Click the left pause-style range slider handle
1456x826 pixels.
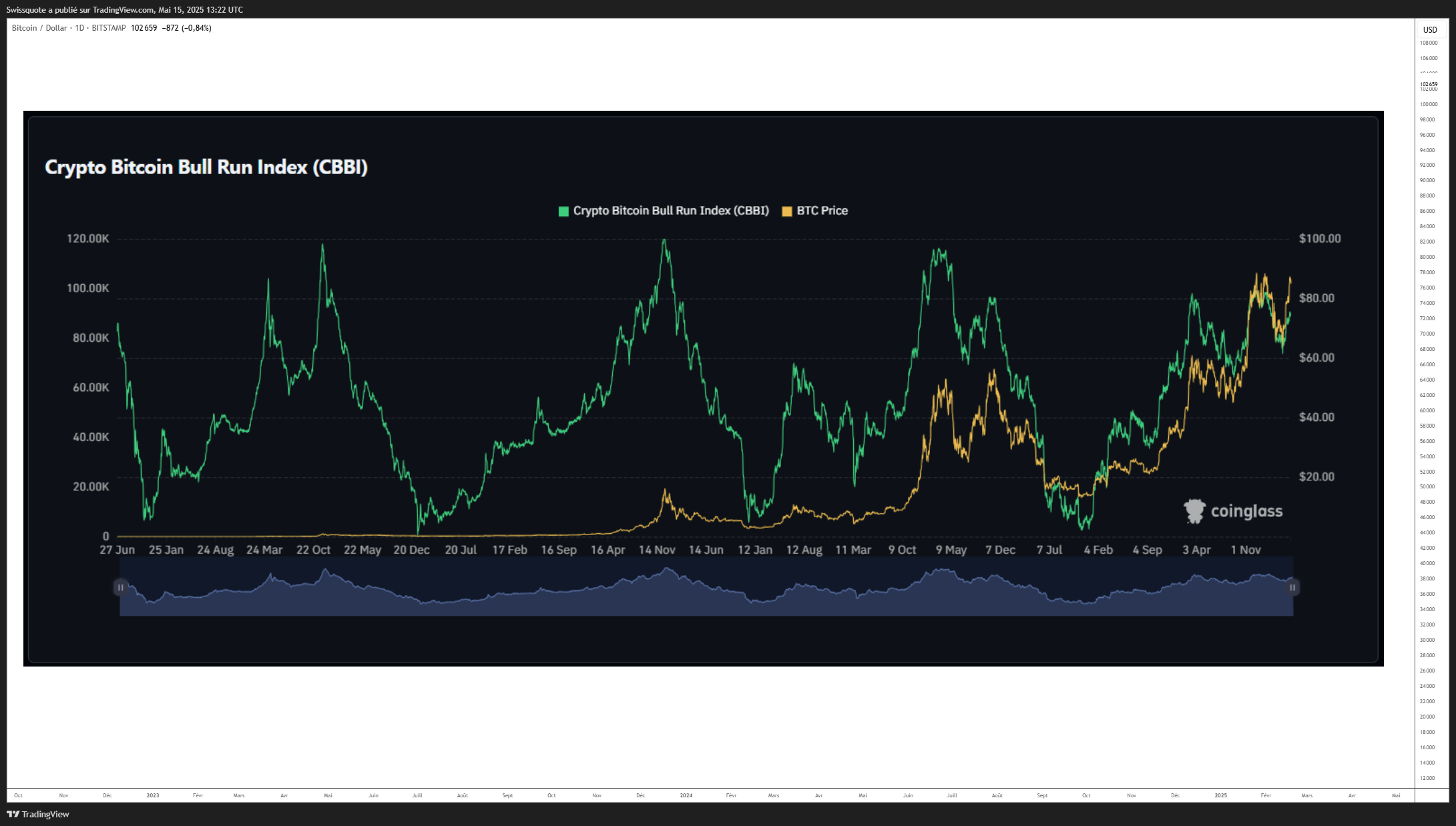tap(120, 587)
